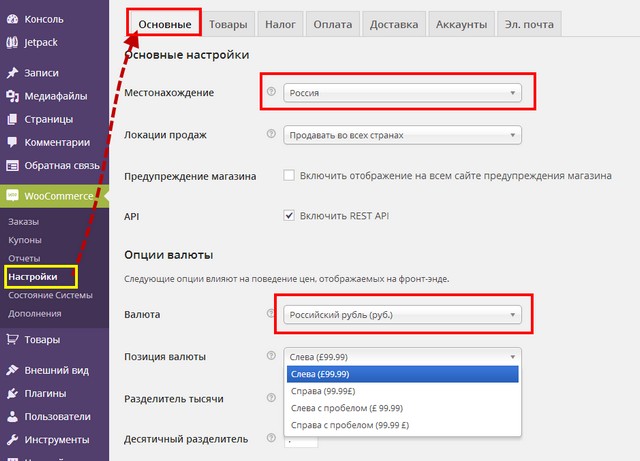Open Дополнения submenu item
The width and height of the screenshot is (640, 461).
tap(35, 314)
